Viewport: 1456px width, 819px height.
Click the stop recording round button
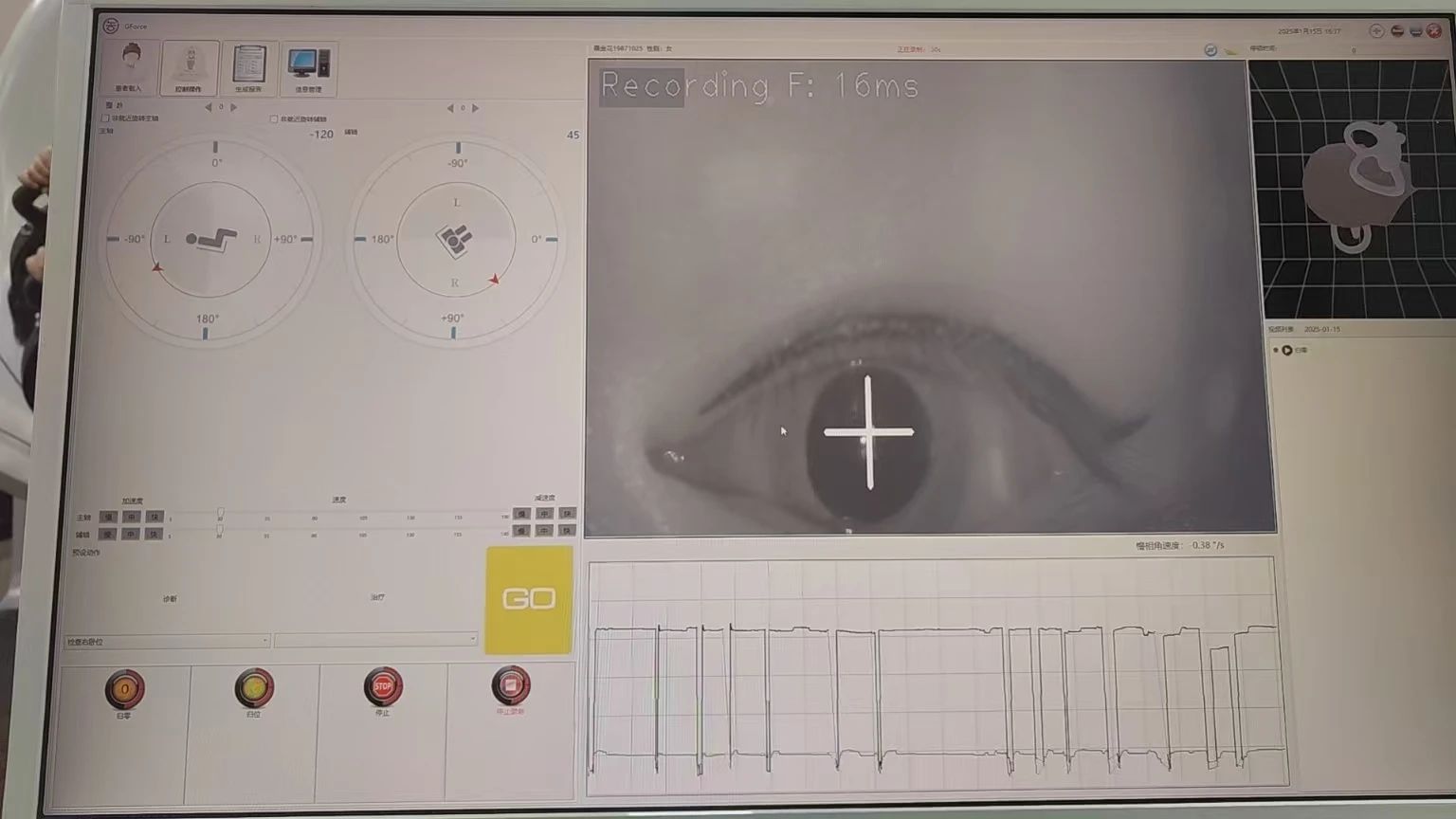(511, 684)
